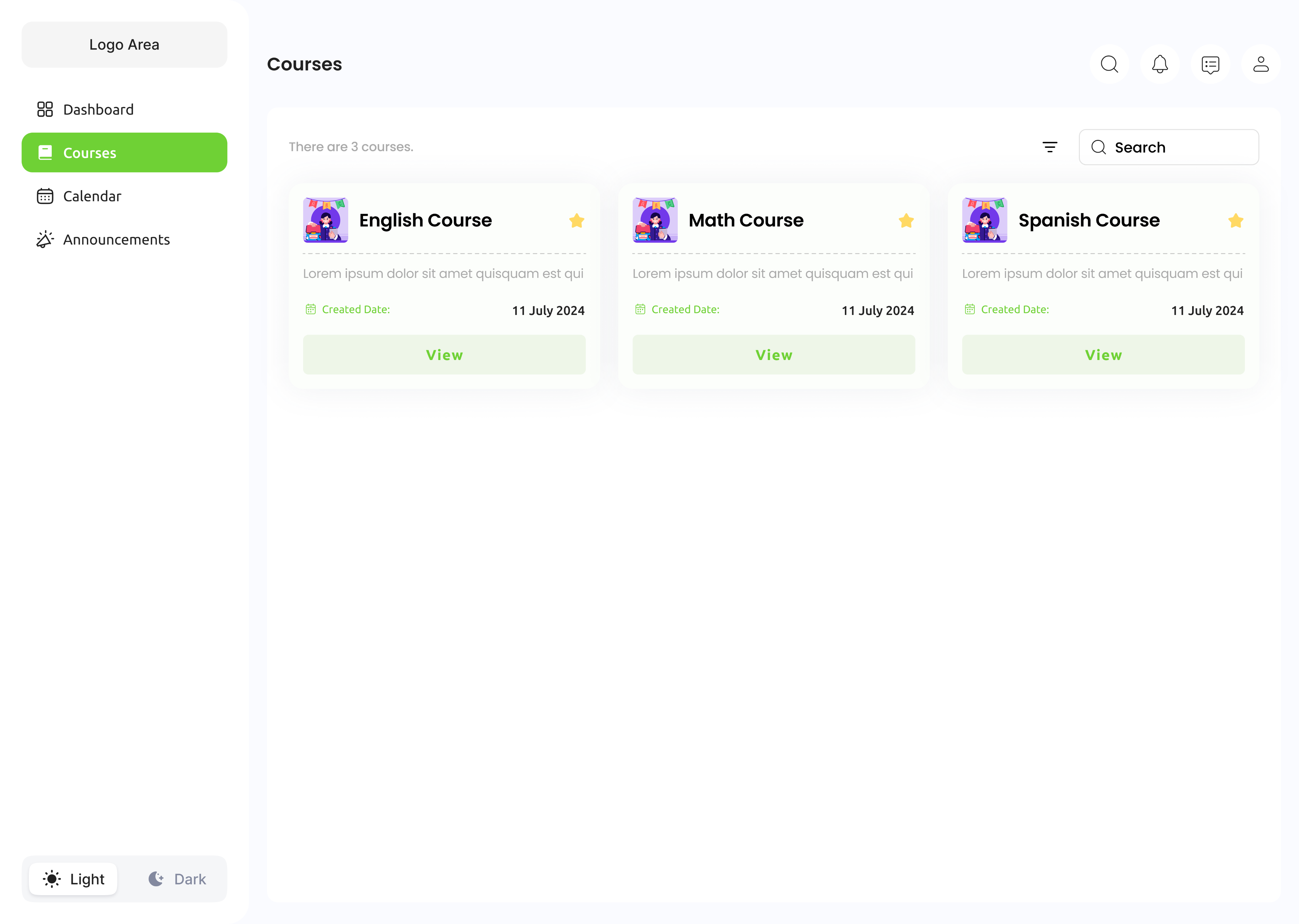The image size is (1299, 924).
Task: Click the Spanish Course title
Action: click(x=1088, y=220)
